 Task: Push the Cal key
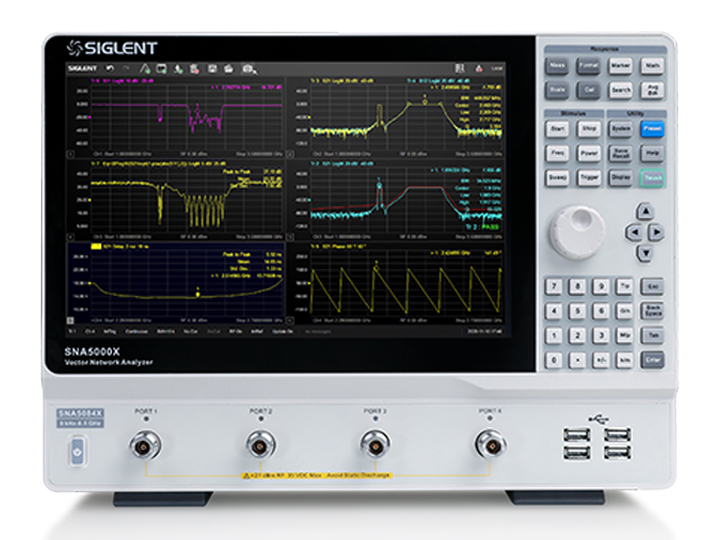(x=589, y=90)
